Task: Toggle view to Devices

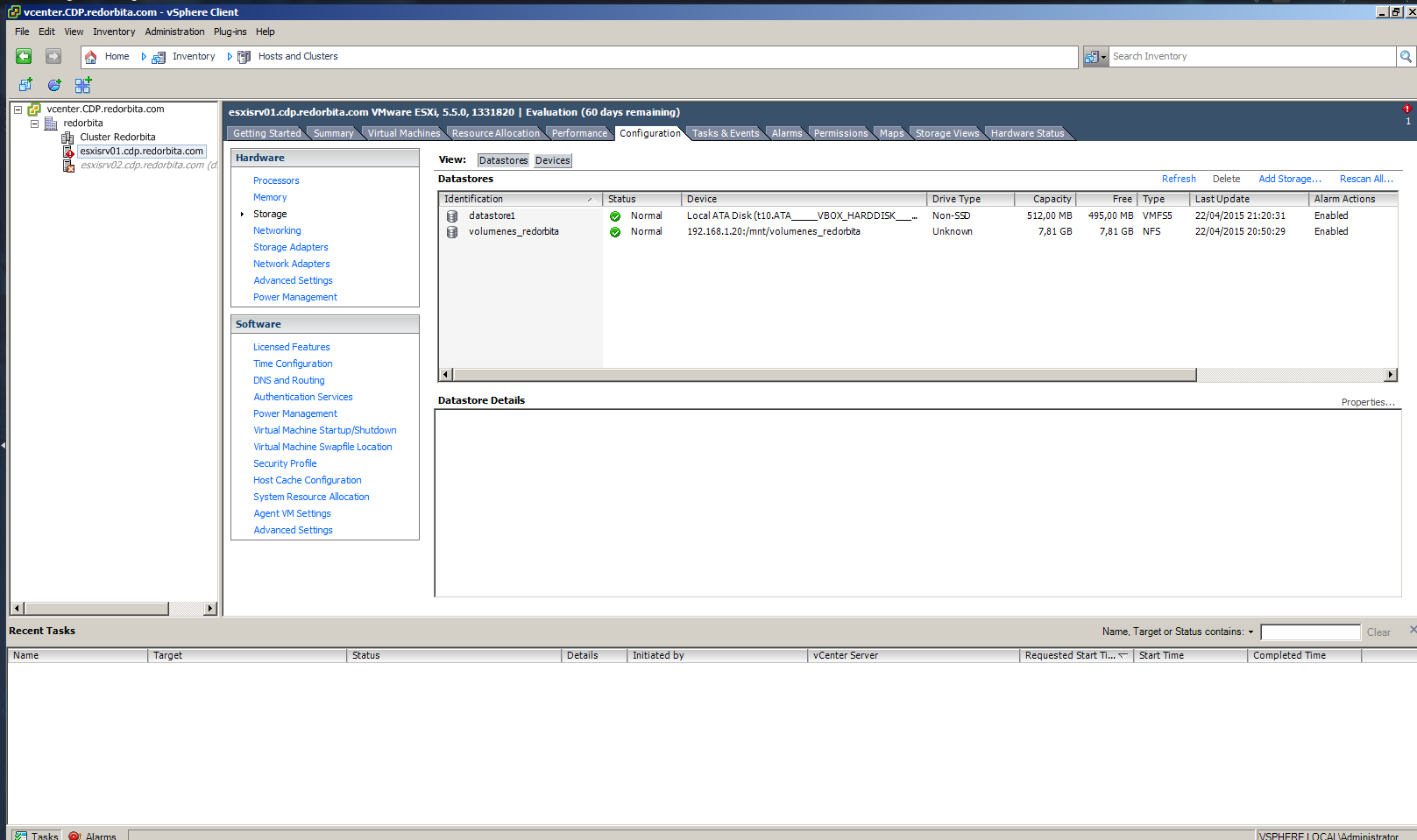Action: [x=552, y=160]
